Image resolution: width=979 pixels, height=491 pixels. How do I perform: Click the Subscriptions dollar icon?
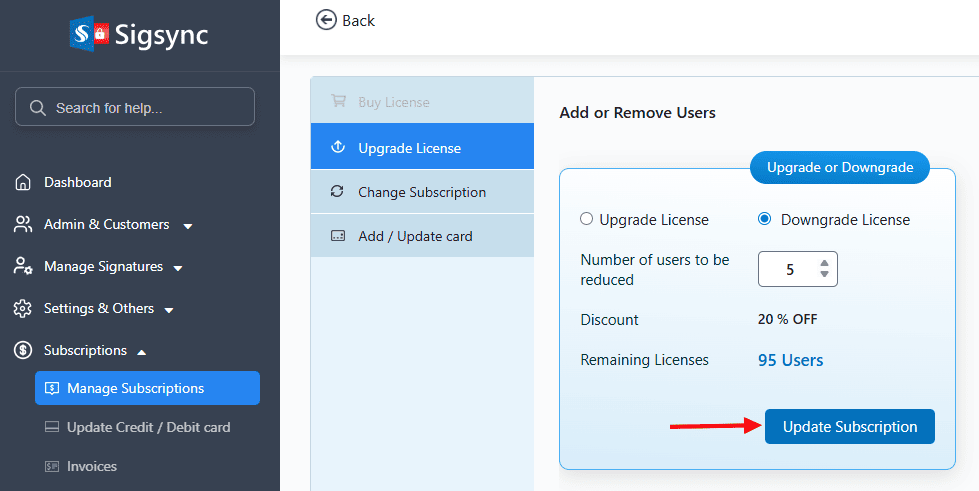point(23,351)
